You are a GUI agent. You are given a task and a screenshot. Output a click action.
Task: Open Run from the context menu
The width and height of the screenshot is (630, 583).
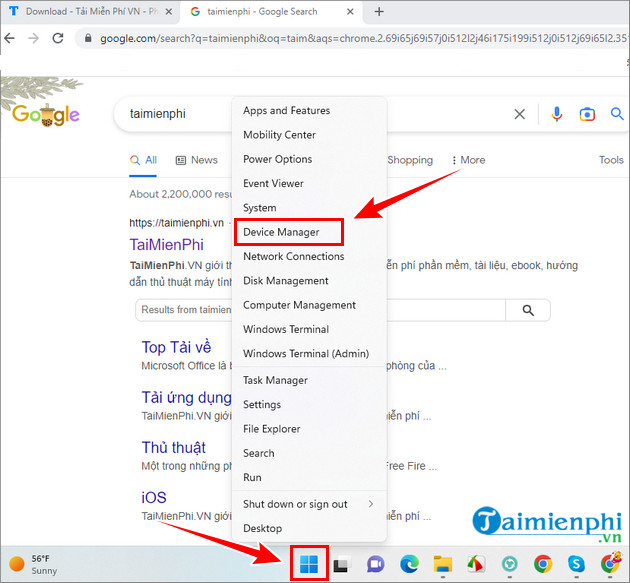click(x=309, y=478)
